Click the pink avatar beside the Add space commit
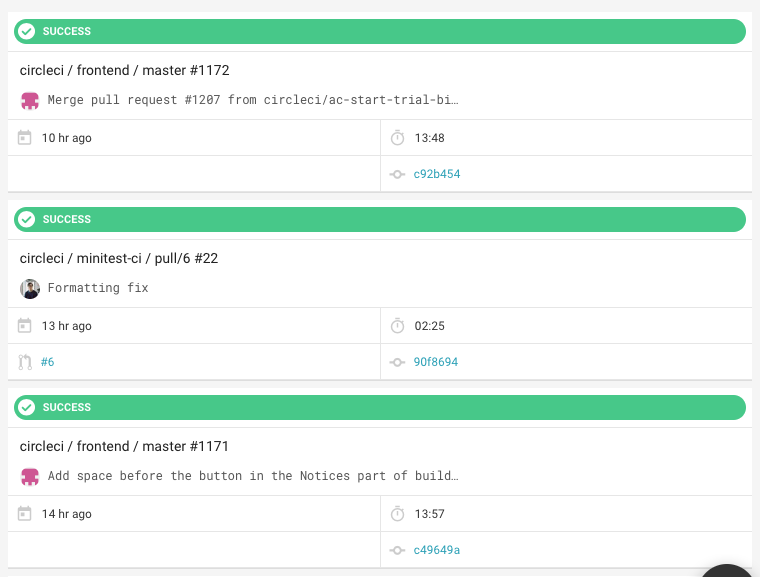 coord(30,476)
